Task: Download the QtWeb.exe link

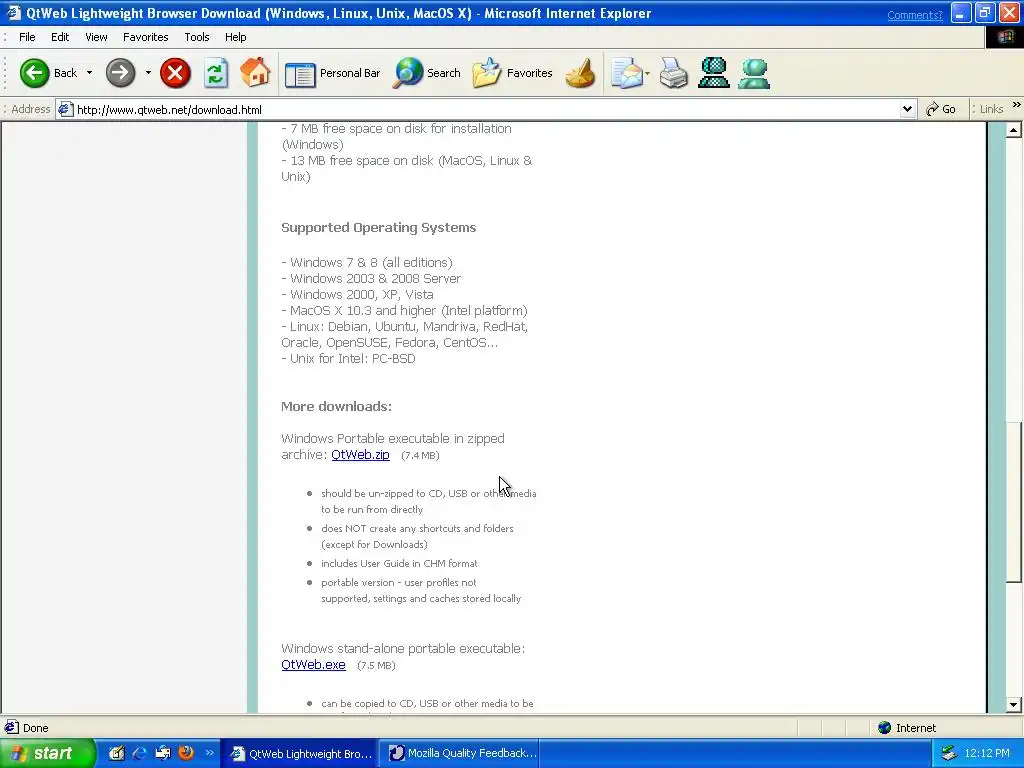Action: pyautogui.click(x=313, y=664)
